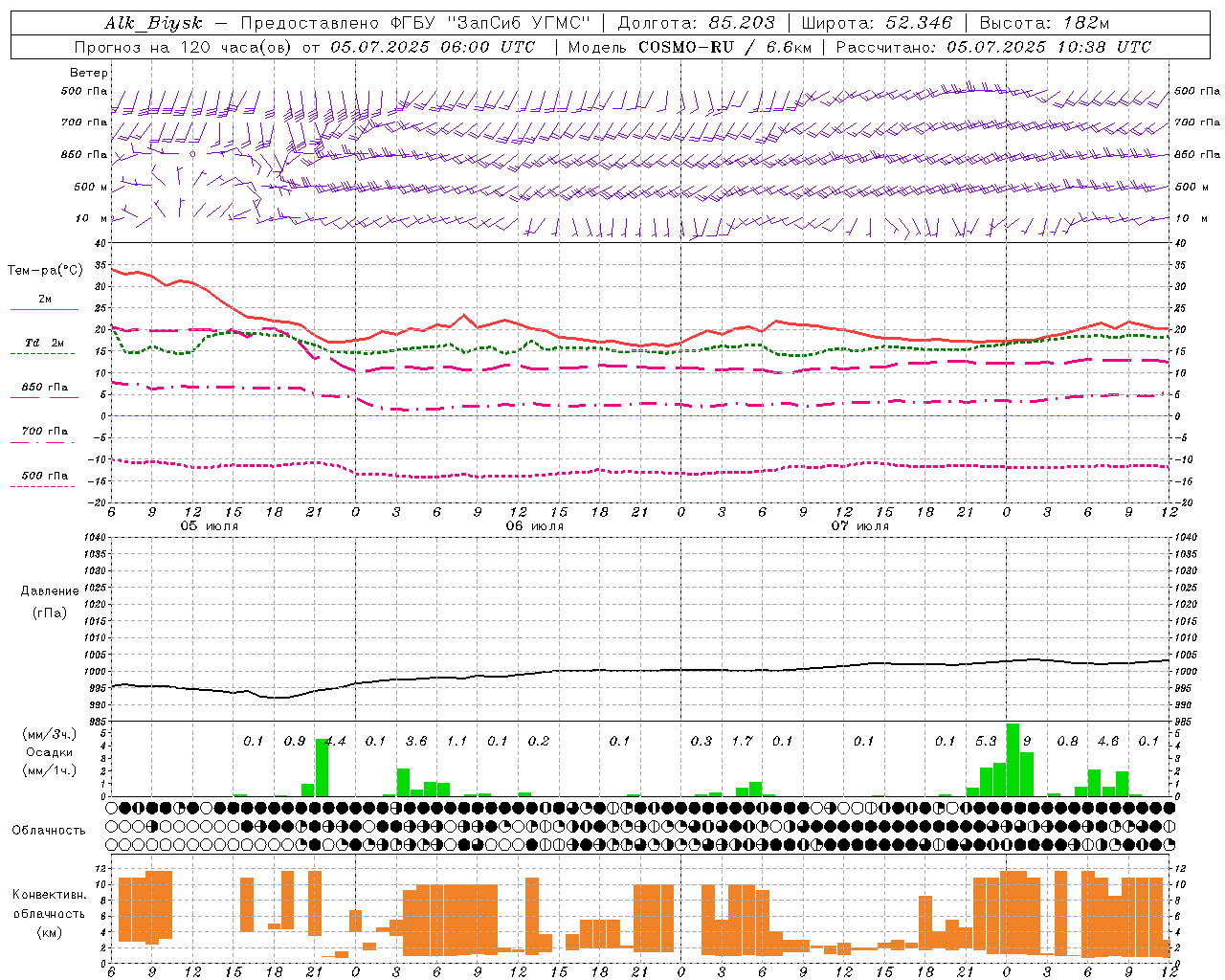Click the Модель COSMO-RU / 6.6км label
Image resolution: width=1225 pixels, height=980 pixels.
click(689, 47)
